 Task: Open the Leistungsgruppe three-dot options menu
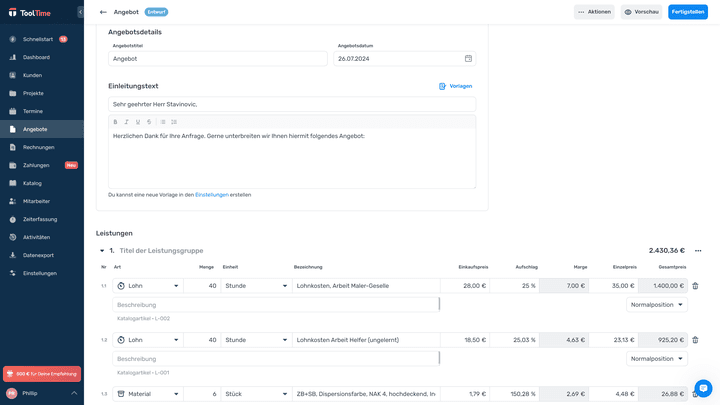coord(698,251)
